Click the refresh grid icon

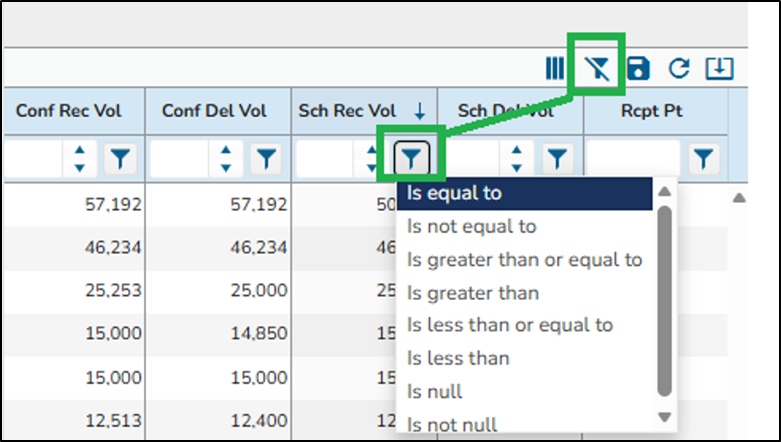coord(679,68)
